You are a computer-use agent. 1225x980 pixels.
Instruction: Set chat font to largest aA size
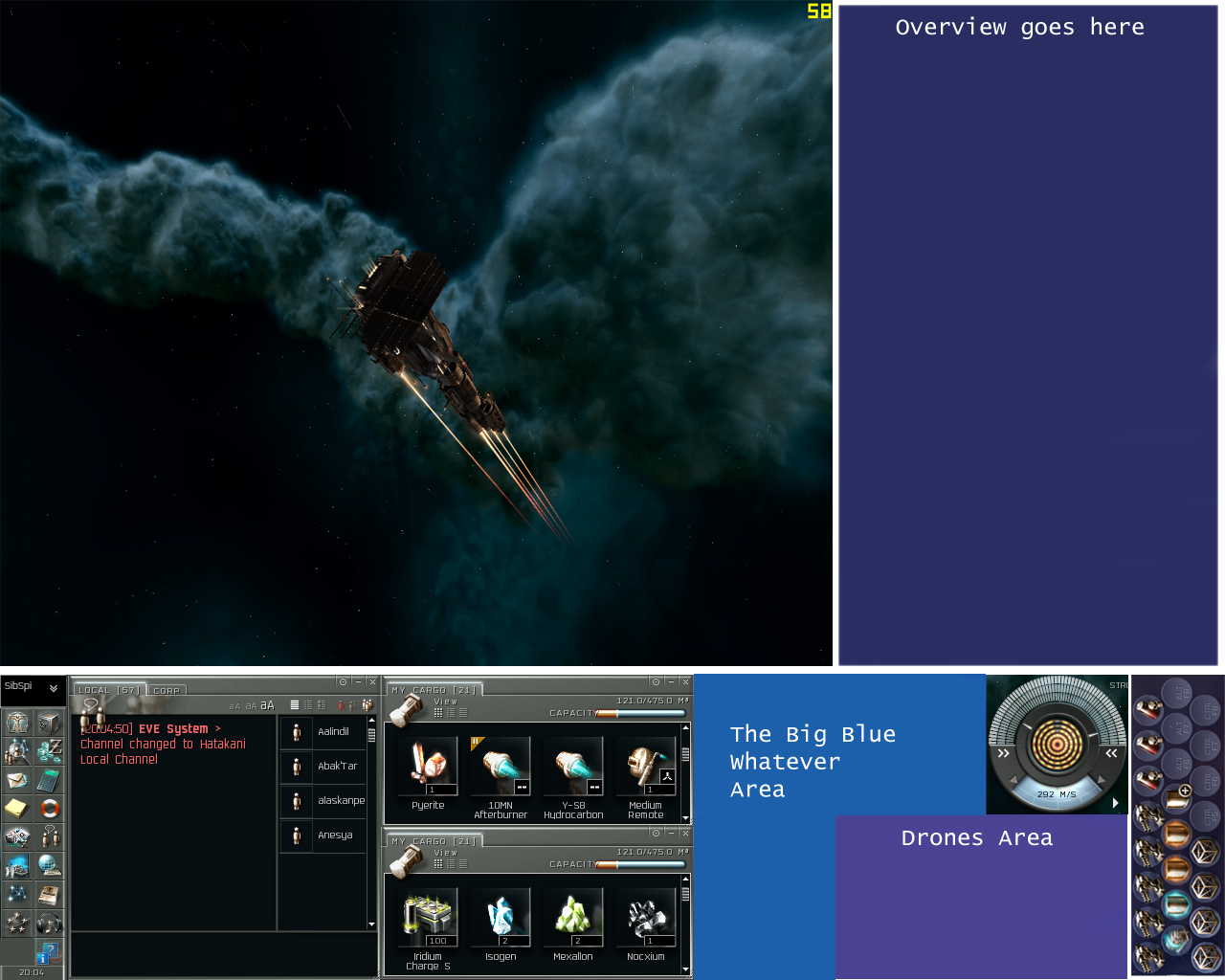click(267, 705)
